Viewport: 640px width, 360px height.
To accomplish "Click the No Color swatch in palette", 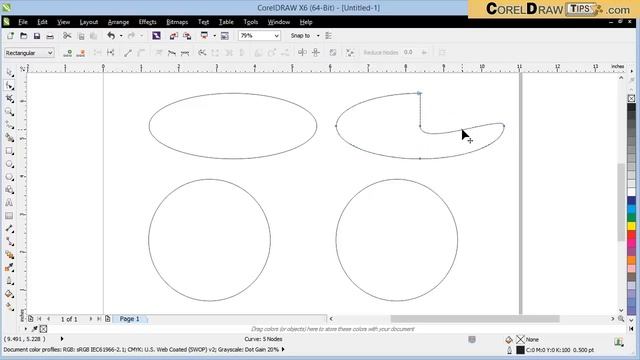I will pyautogui.click(x=631, y=98).
